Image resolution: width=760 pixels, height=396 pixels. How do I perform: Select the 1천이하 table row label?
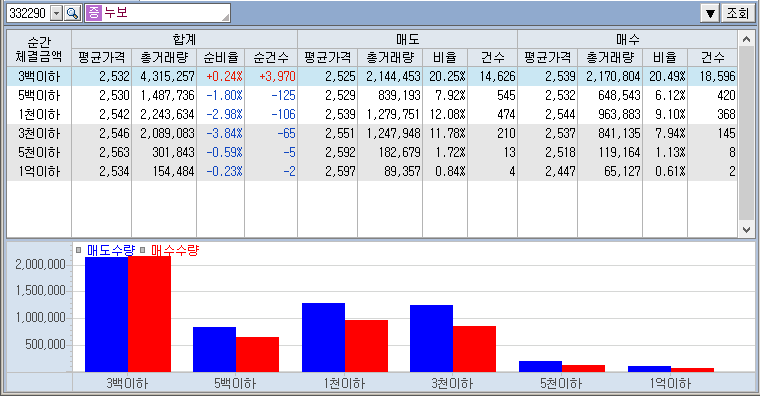39,114
